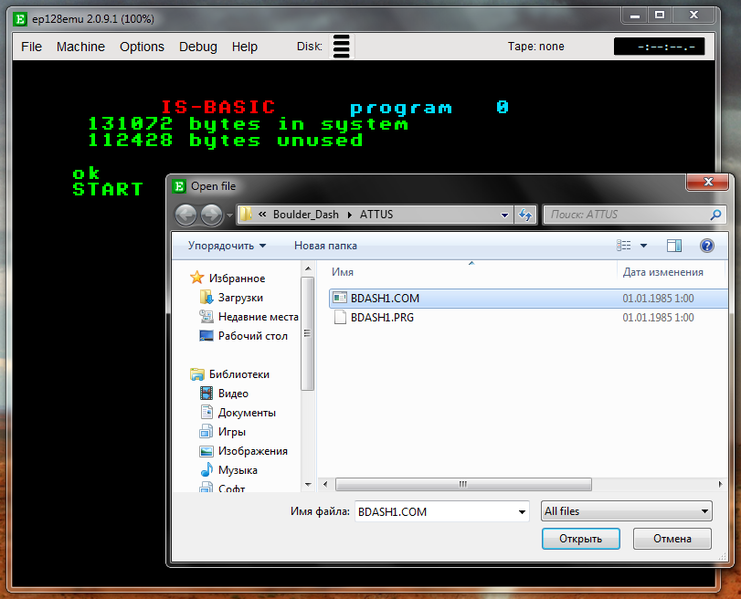The image size is (741, 599).
Task: Select Библиотеки in the navigation pane
Action: click(x=239, y=374)
